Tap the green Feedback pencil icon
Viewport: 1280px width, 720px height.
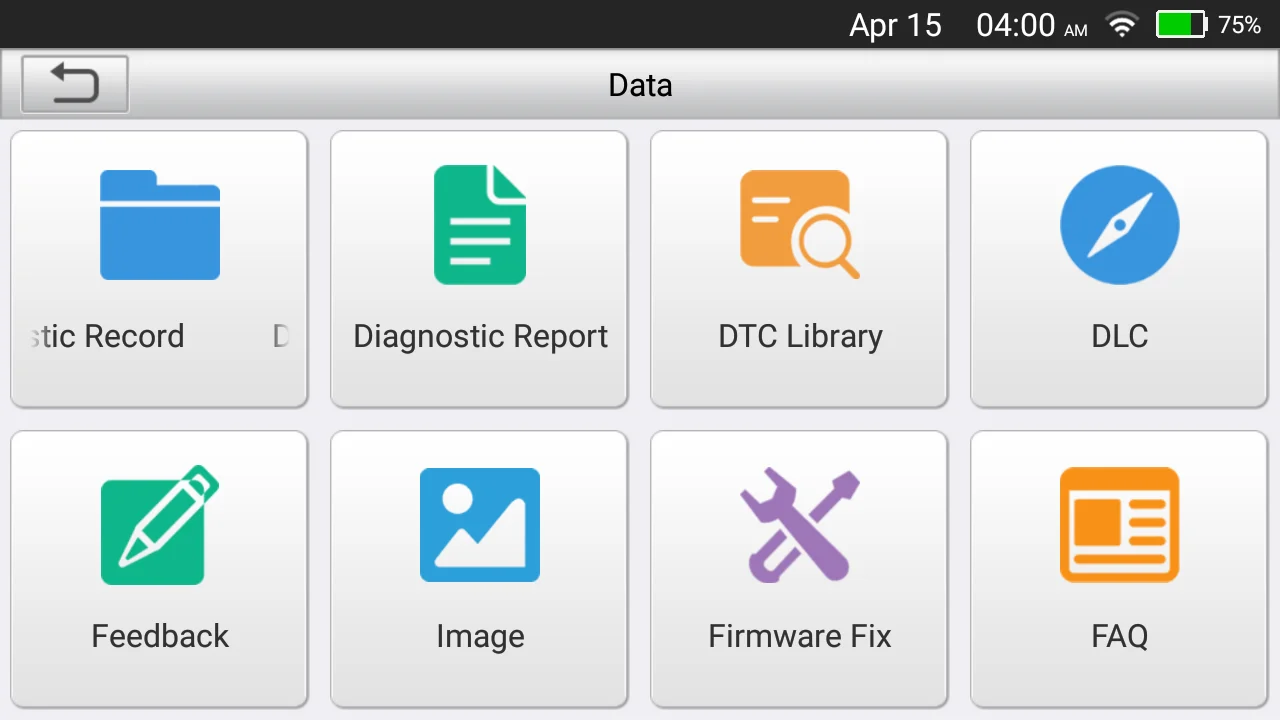[160, 525]
